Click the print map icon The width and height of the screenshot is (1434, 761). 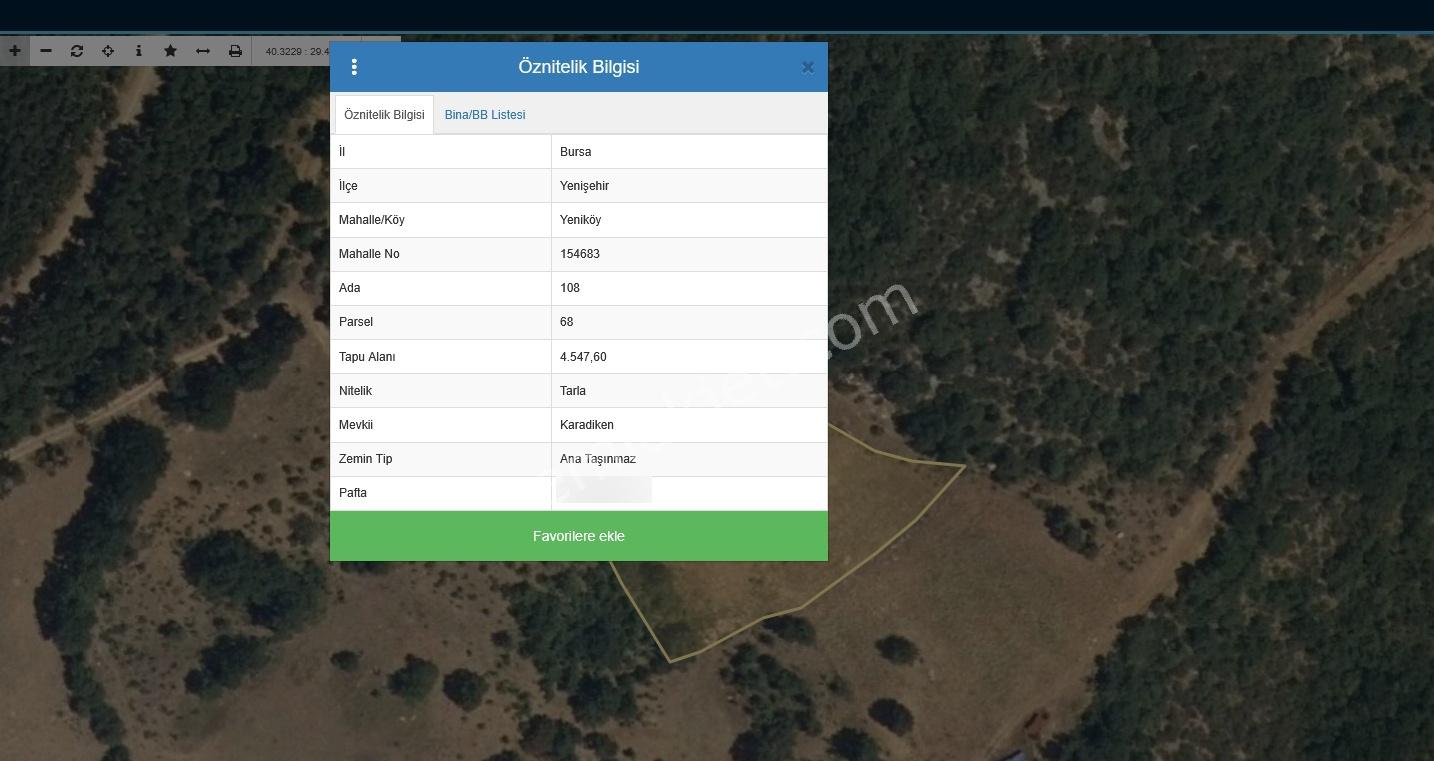click(x=235, y=51)
